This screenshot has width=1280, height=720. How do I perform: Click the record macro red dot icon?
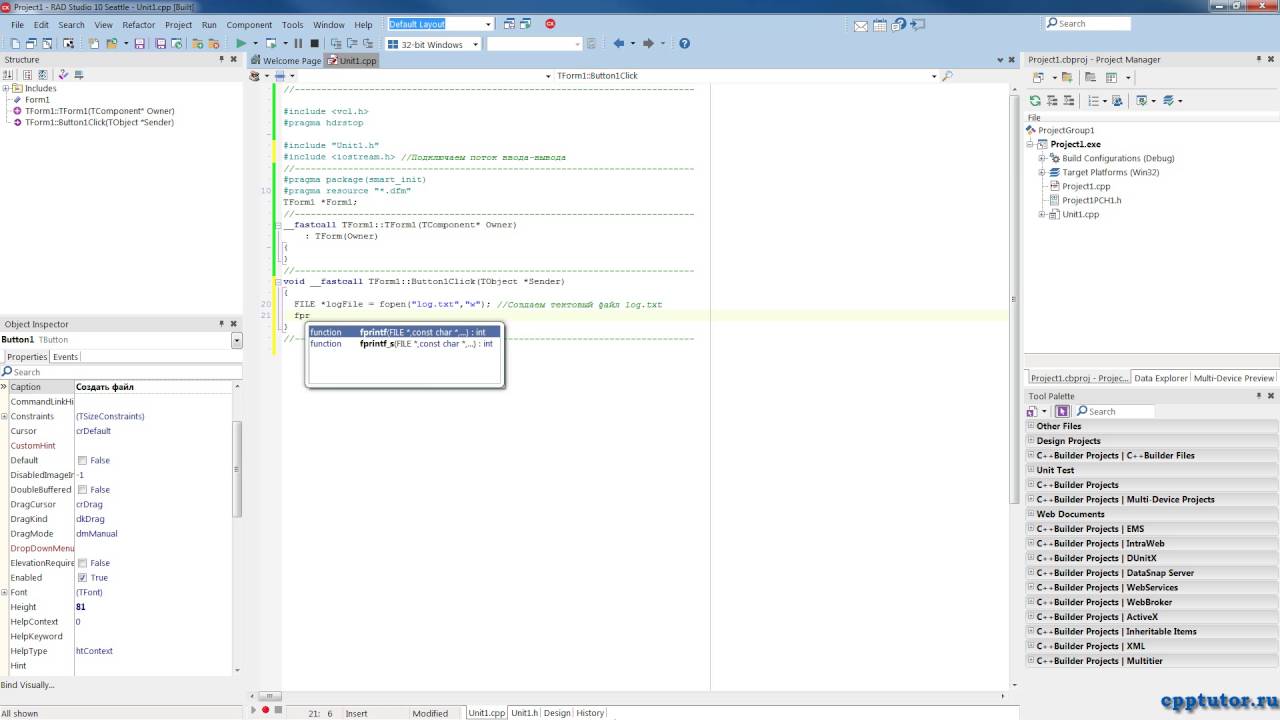265,710
